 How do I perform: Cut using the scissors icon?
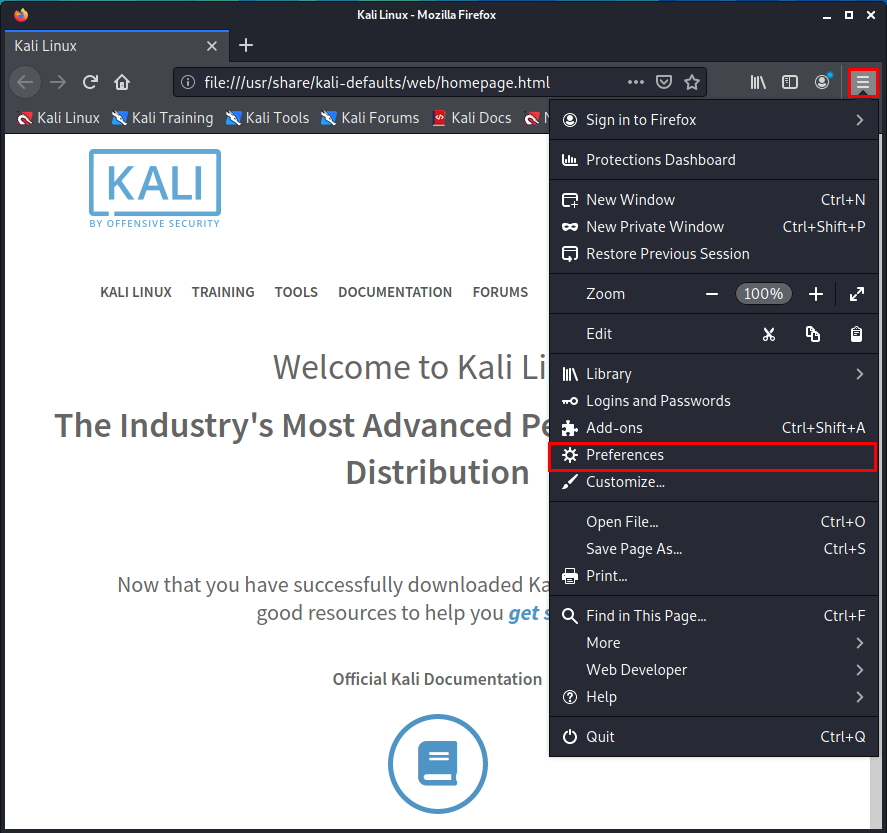(768, 334)
